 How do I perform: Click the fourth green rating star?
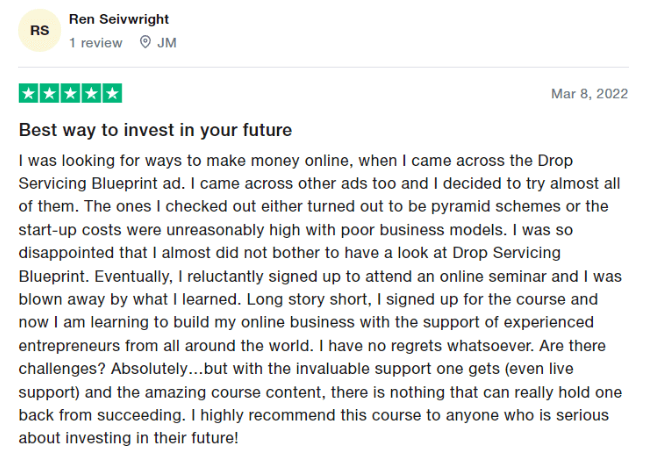pyautogui.click(x=91, y=93)
